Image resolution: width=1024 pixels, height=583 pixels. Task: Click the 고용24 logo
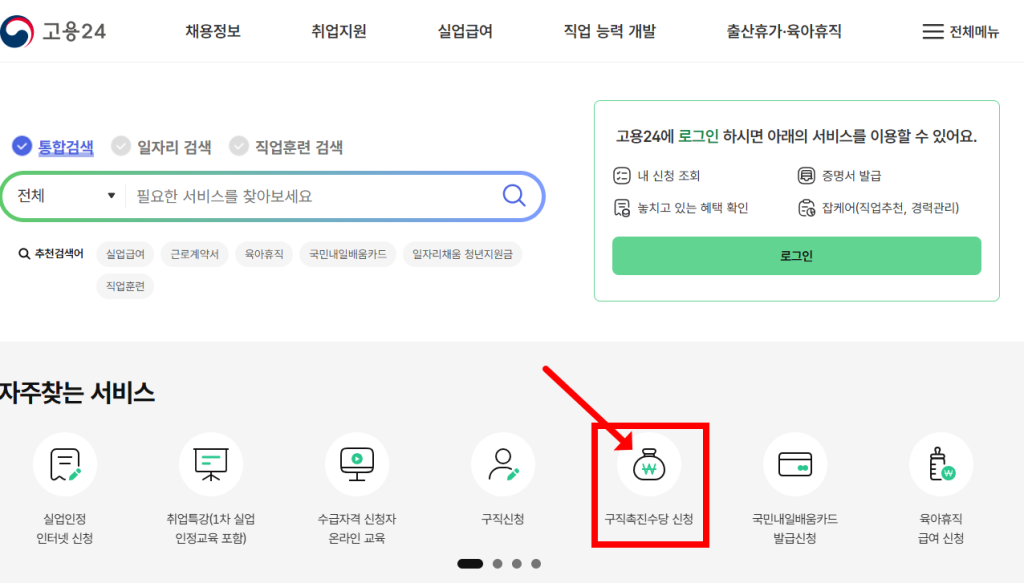point(54,31)
